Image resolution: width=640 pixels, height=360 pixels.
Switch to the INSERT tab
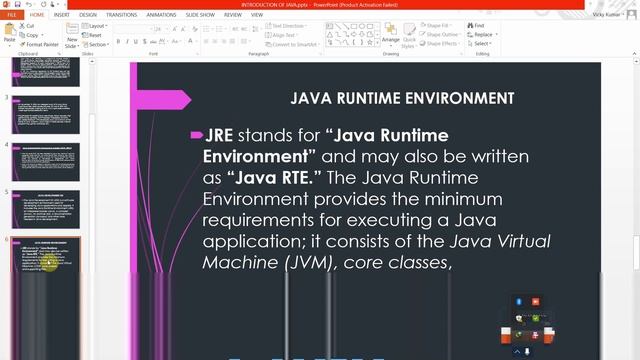coord(62,15)
